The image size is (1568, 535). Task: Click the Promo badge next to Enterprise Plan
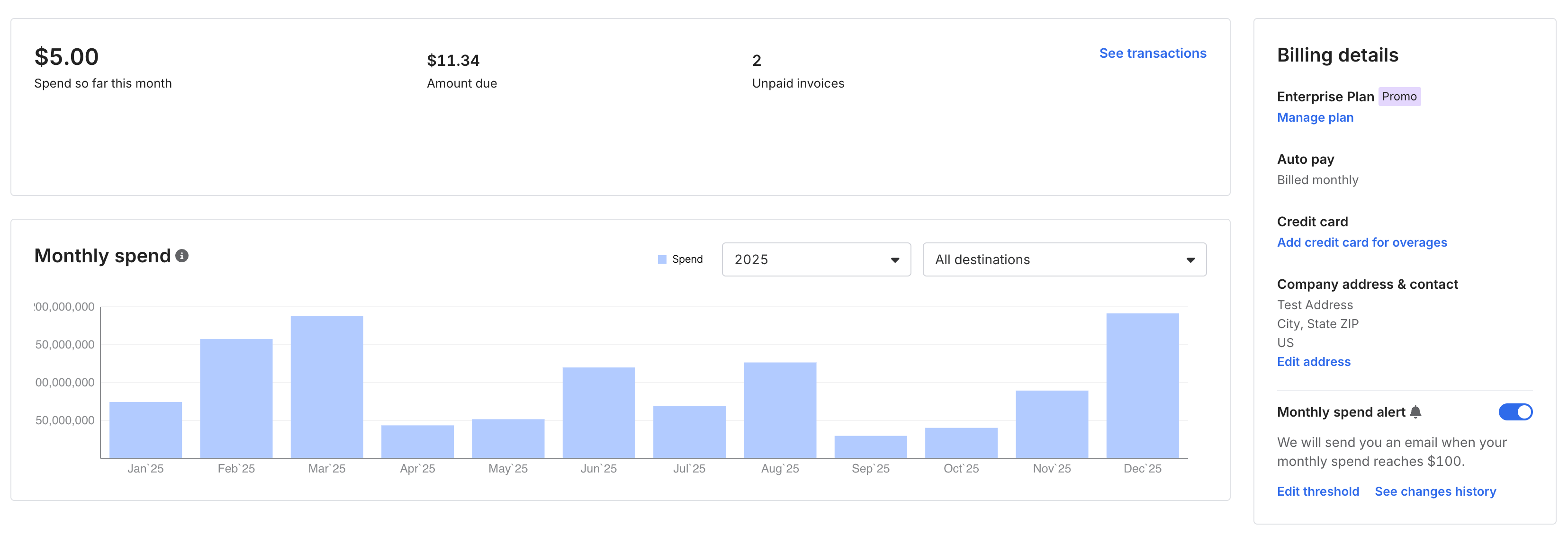coord(1399,97)
